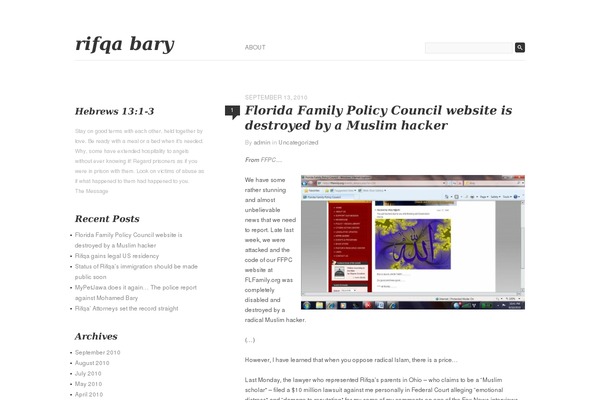The image size is (600, 400).
Task: Open the ABOUT menu item
Action: pos(255,47)
